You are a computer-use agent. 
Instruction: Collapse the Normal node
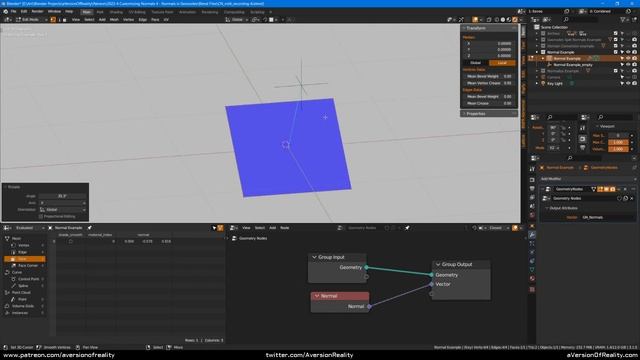(317, 296)
